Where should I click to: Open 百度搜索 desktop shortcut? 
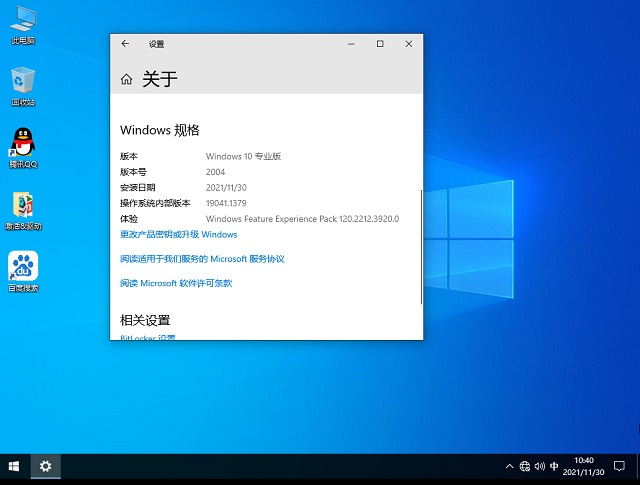[x=23, y=267]
